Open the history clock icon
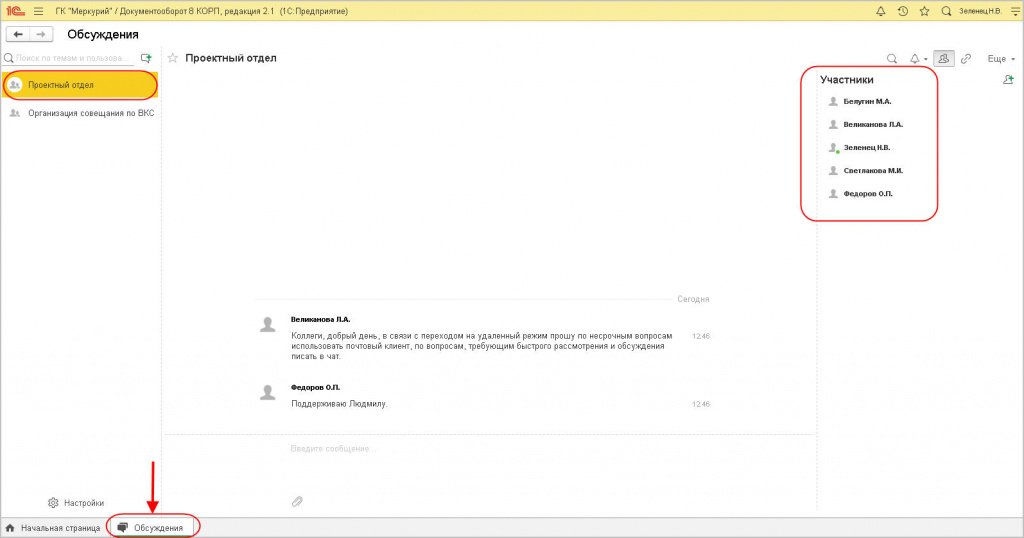The width and height of the screenshot is (1024, 538). [903, 11]
